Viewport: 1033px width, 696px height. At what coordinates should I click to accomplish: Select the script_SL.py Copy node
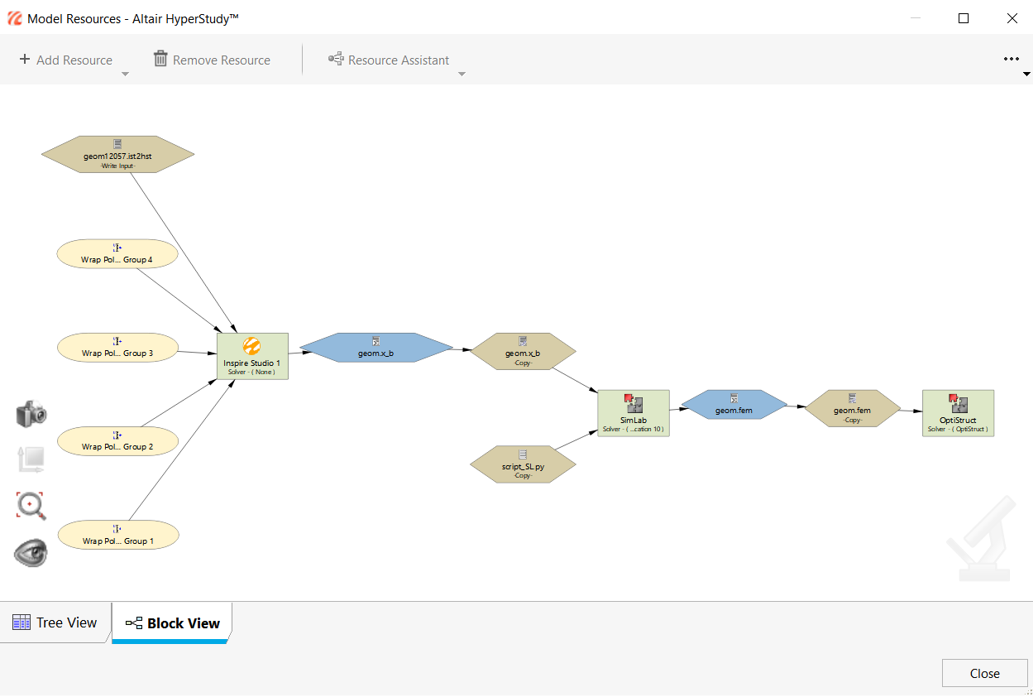coord(523,464)
